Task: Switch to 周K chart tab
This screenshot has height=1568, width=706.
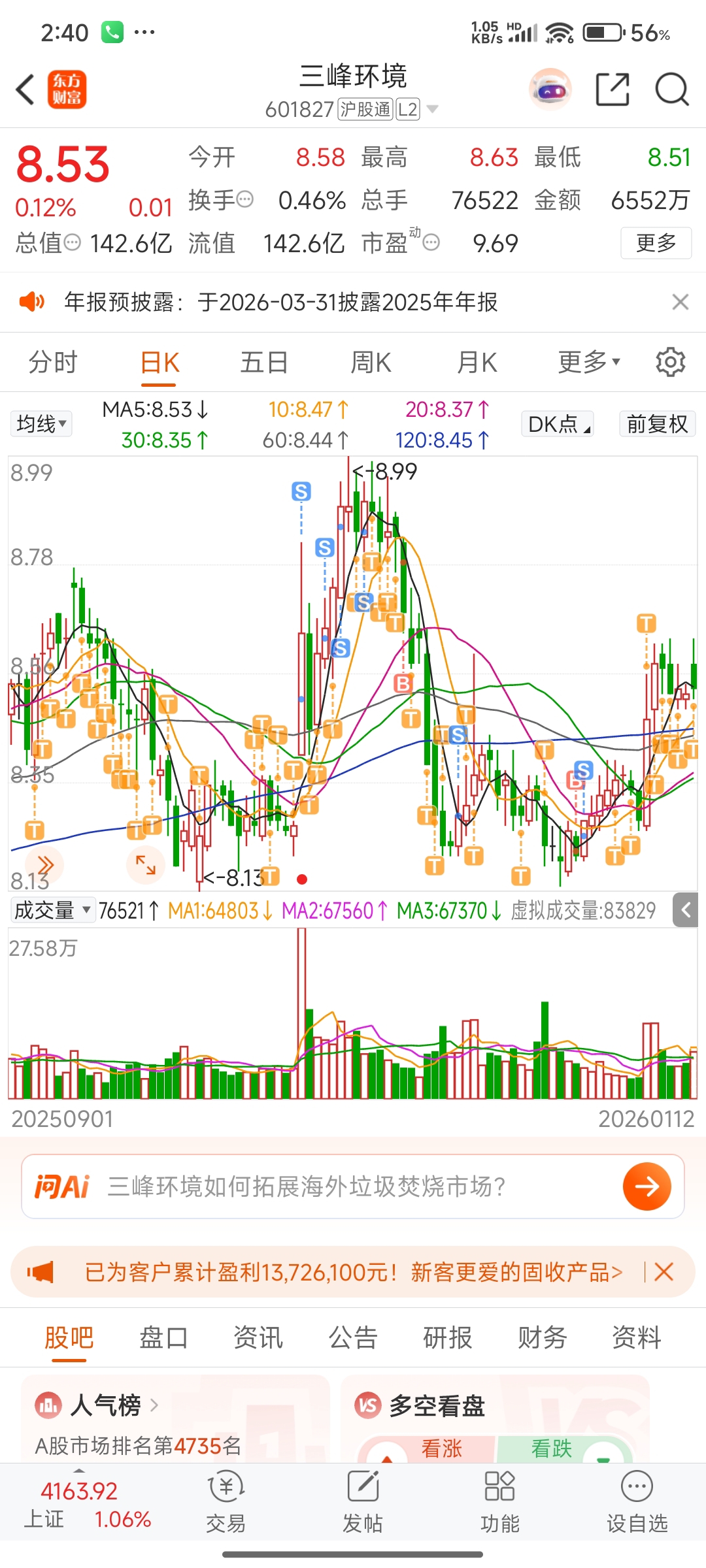Action: point(371,362)
